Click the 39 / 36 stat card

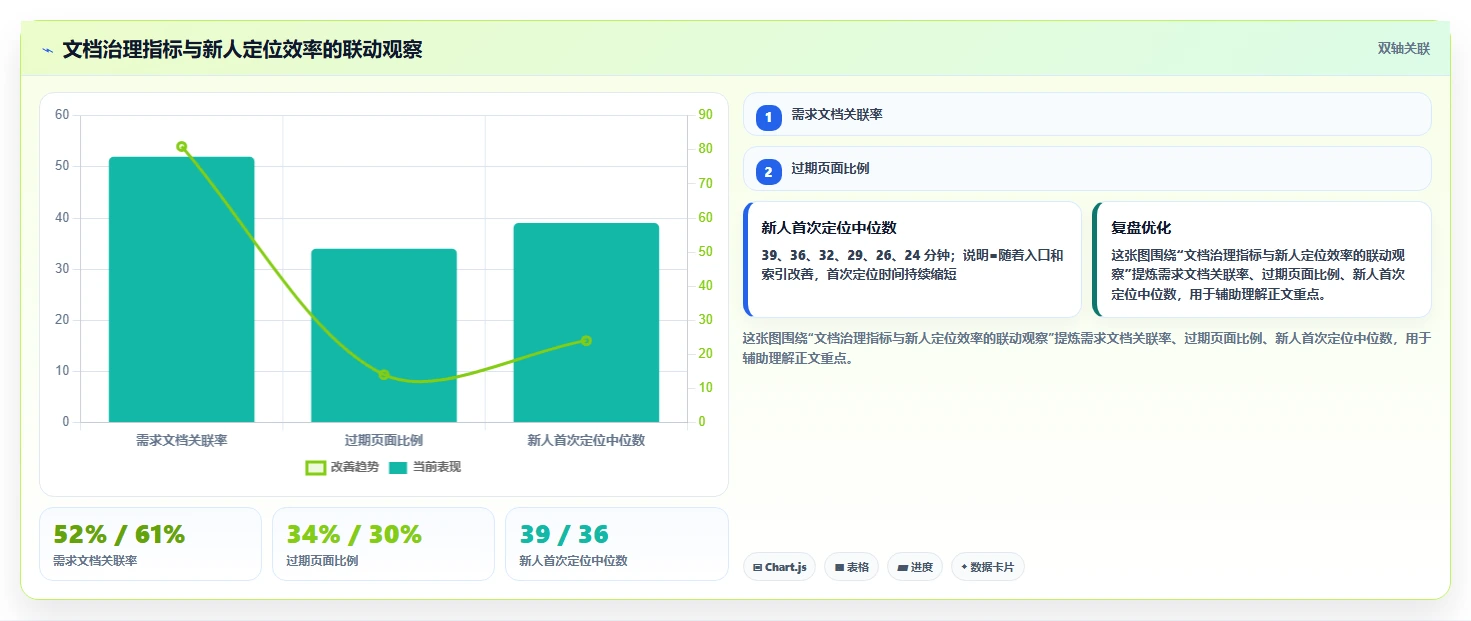pos(617,544)
